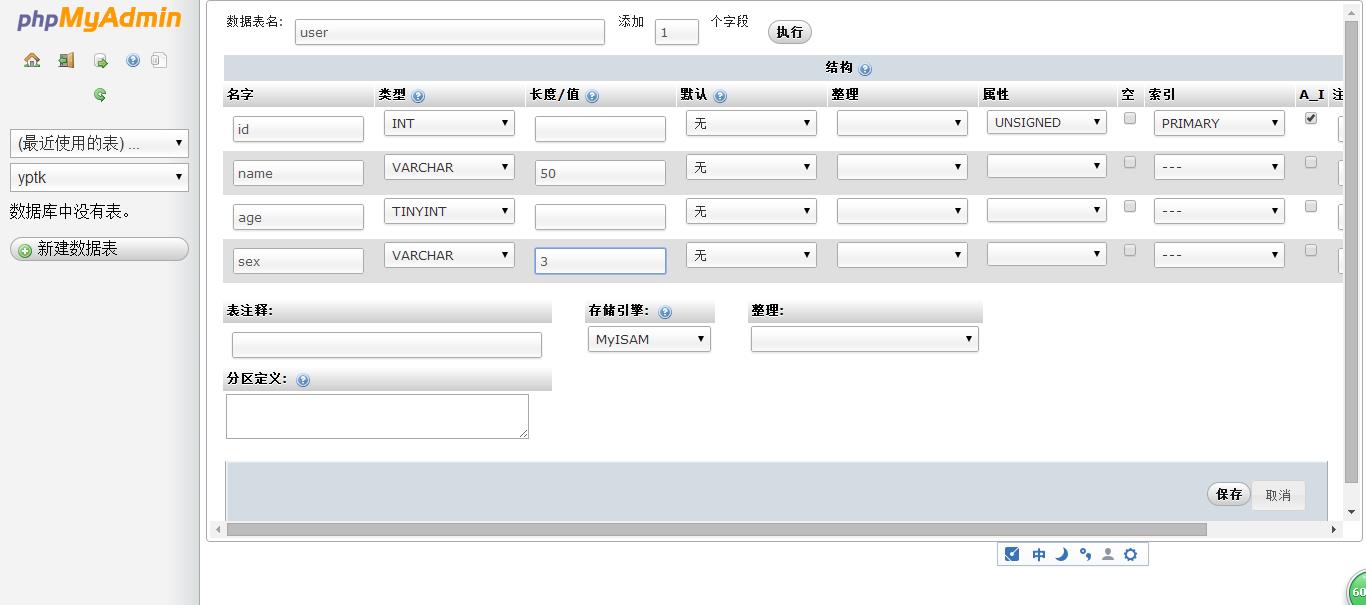Viewport: 1366px width, 605px height.
Task: Open help icon beside 存储引擎 label
Action: point(665,312)
